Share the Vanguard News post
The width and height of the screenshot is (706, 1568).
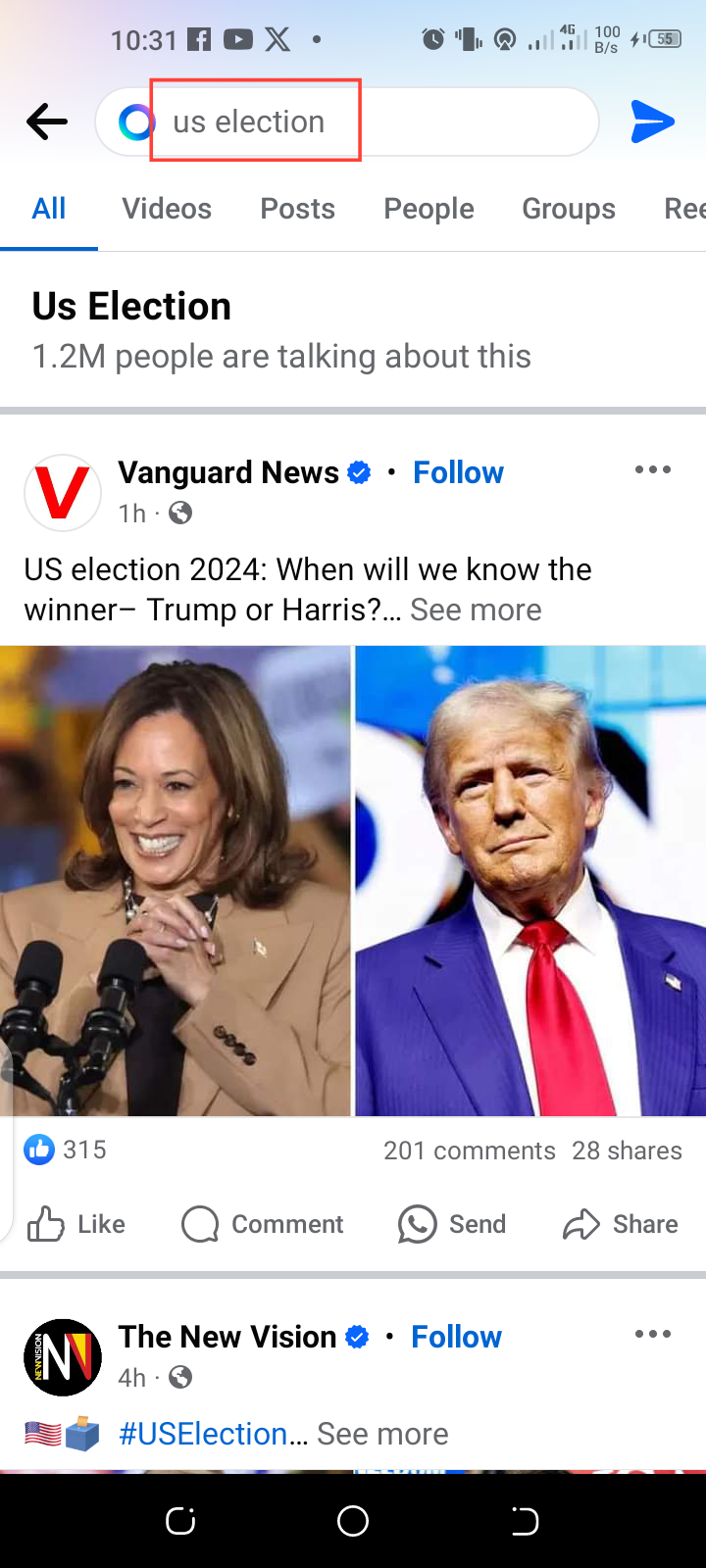point(621,1224)
